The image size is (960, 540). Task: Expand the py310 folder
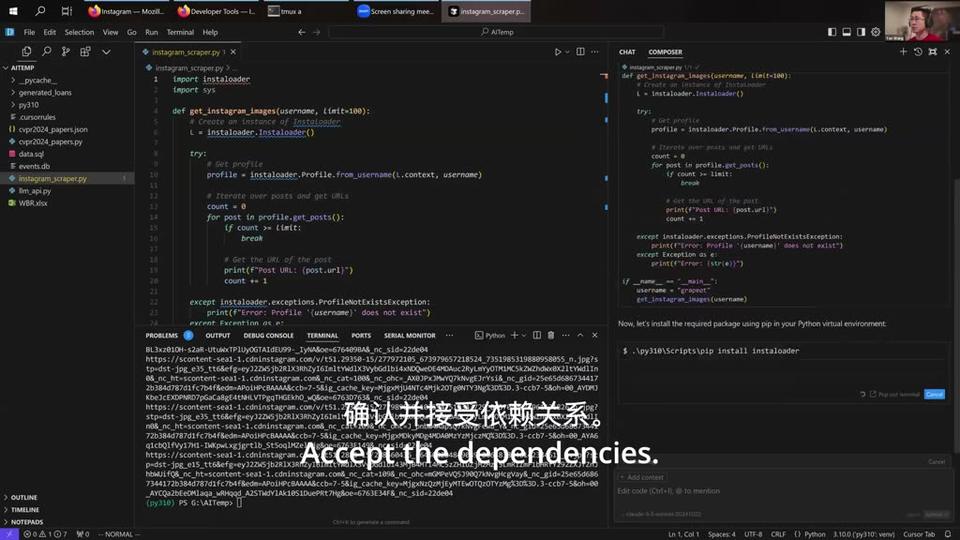click(67, 105)
